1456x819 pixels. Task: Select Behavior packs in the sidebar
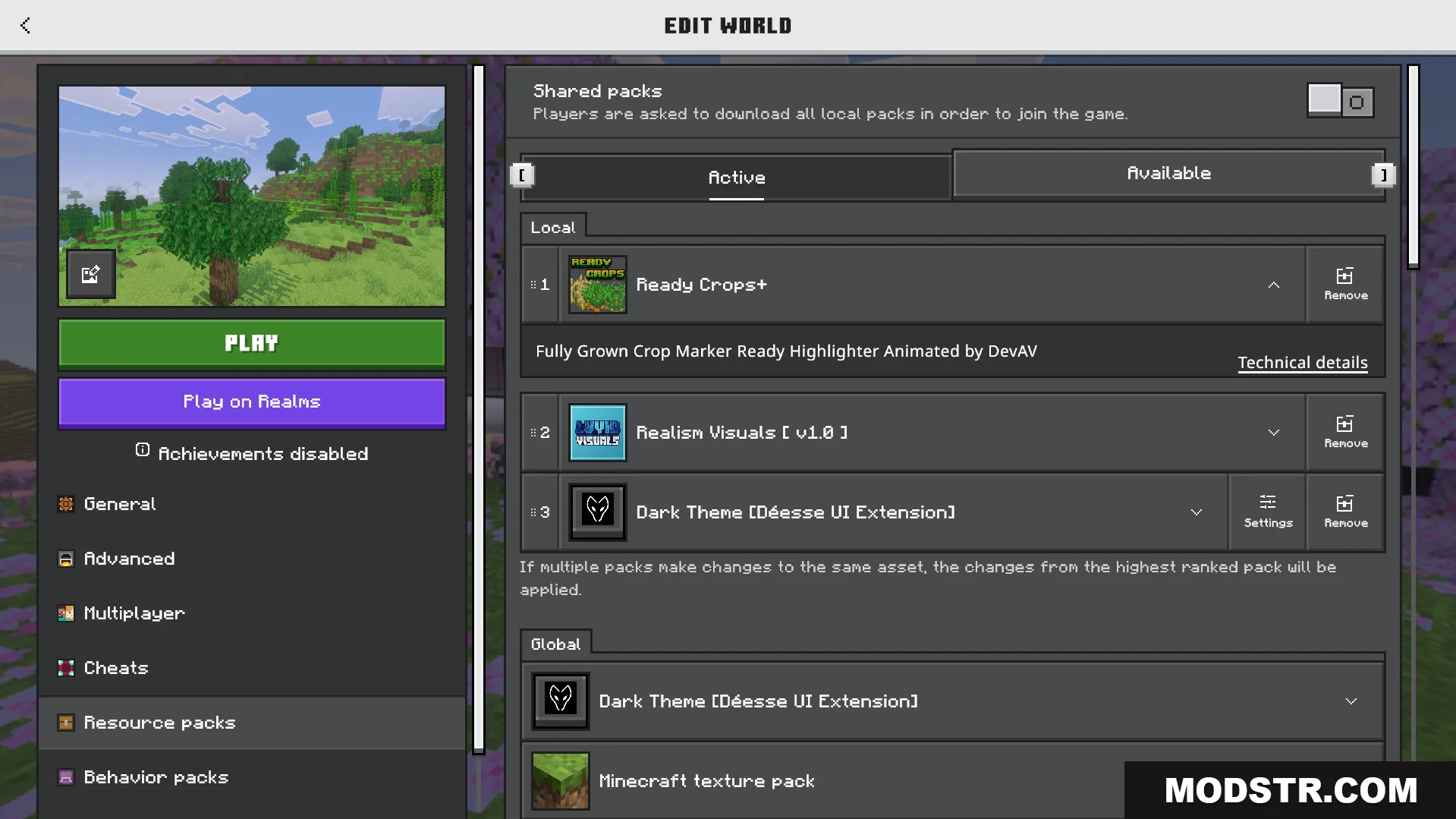[252, 777]
